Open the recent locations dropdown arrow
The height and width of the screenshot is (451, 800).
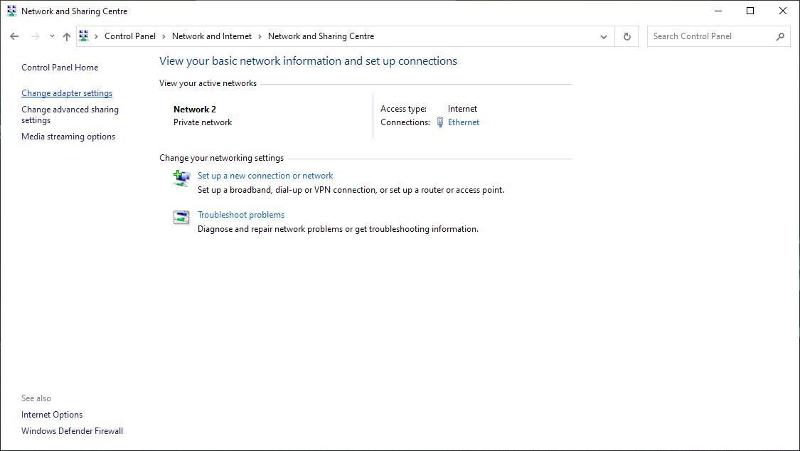52,36
